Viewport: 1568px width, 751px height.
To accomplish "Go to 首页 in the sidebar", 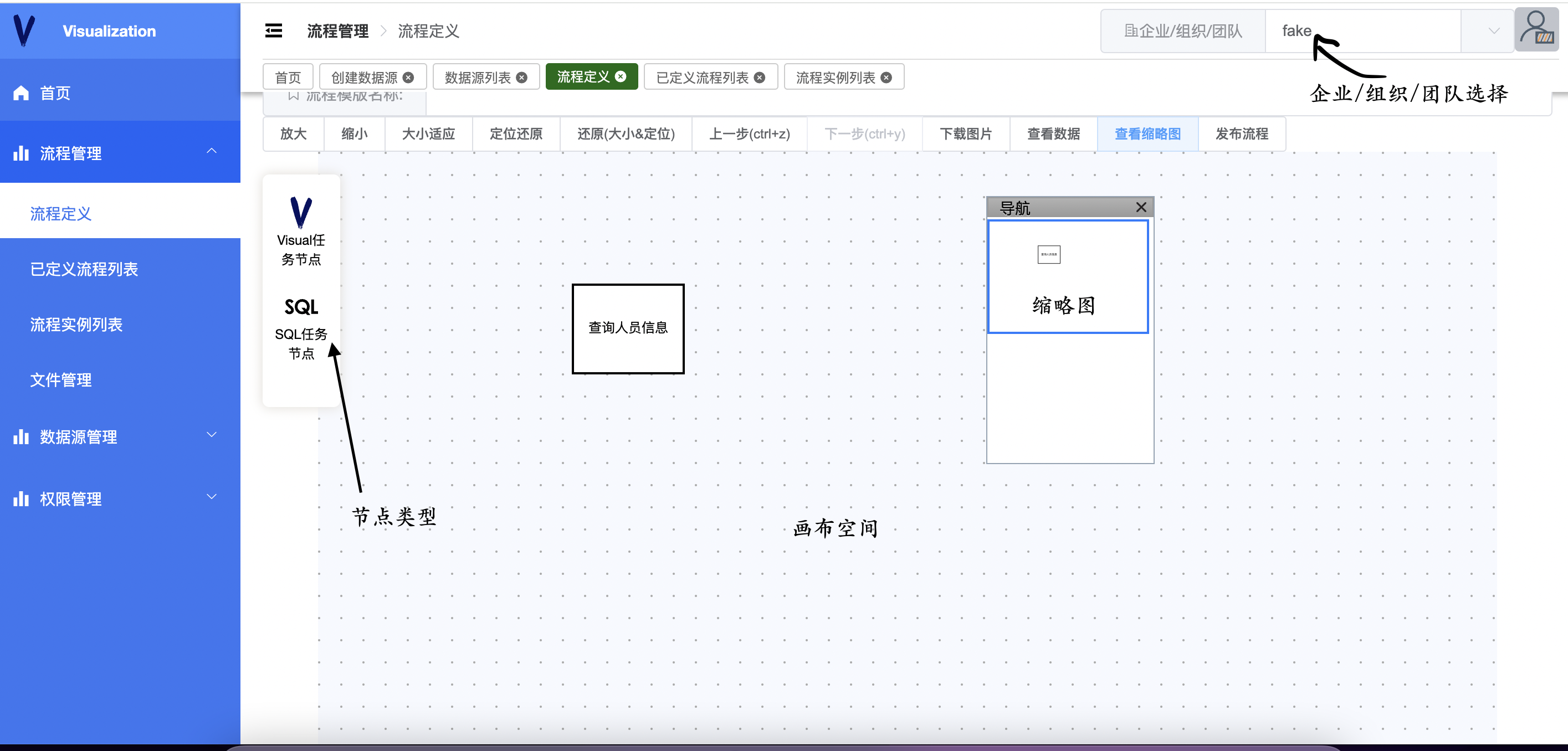I will pyautogui.click(x=120, y=93).
